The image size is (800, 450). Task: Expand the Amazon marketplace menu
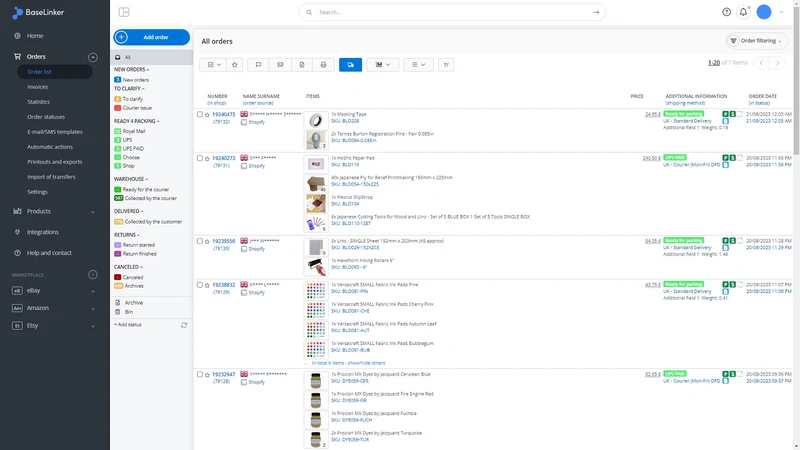(93, 309)
